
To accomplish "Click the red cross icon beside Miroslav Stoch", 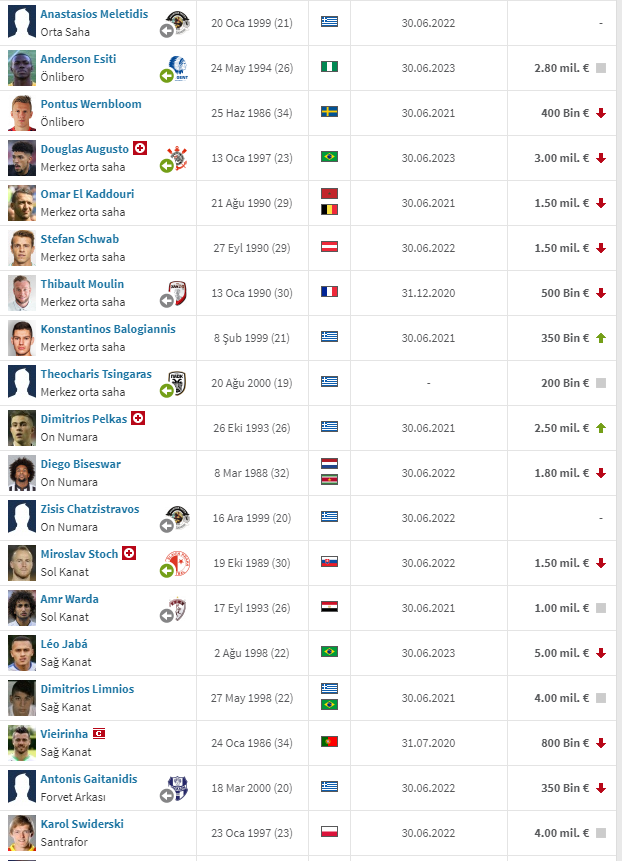I will point(129,554).
